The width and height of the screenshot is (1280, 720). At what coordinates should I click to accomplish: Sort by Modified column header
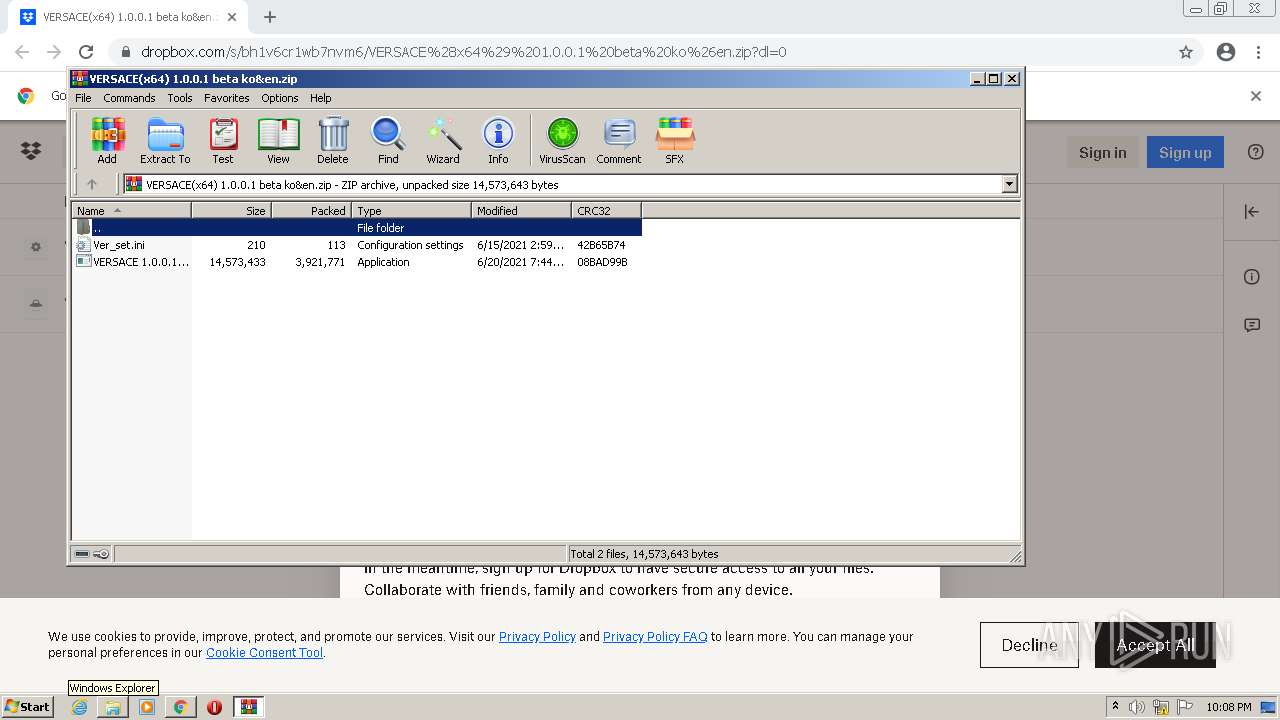[x=521, y=210]
